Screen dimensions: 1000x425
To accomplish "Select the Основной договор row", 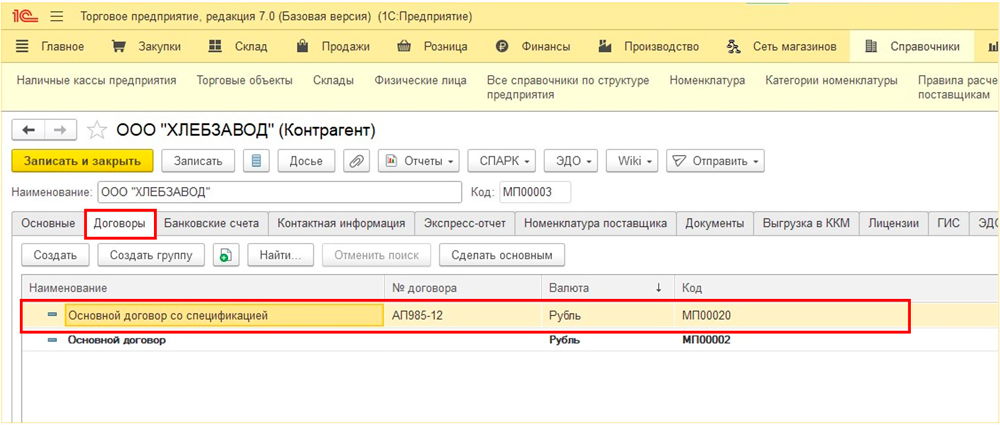I will pyautogui.click(x=116, y=340).
